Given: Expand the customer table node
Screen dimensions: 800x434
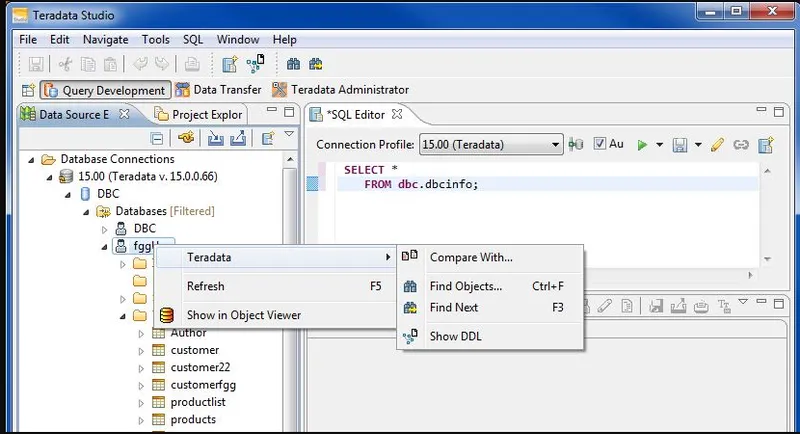Looking at the screenshot, I should tap(141, 351).
